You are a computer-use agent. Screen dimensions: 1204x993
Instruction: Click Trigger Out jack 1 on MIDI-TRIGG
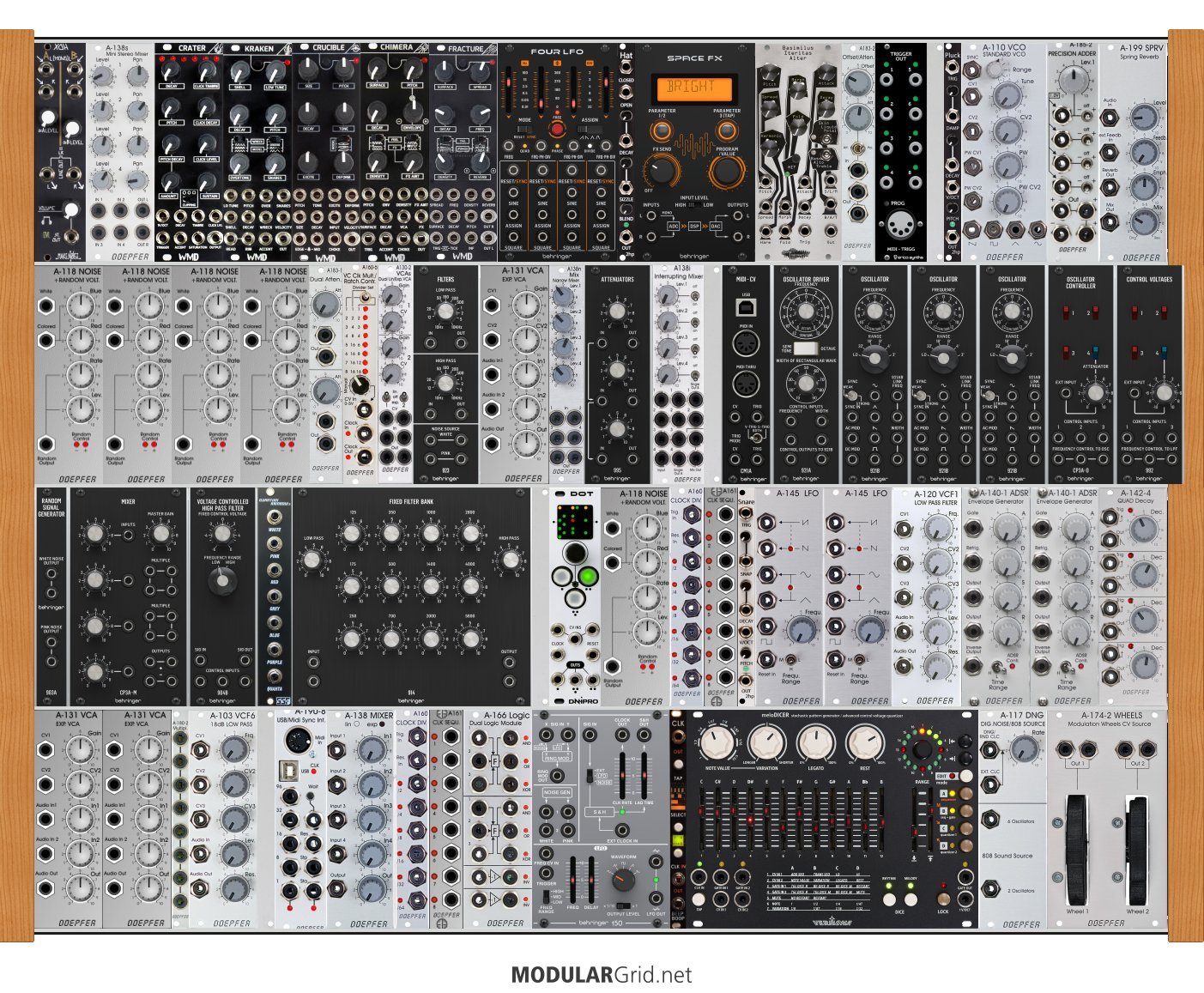coord(886,81)
